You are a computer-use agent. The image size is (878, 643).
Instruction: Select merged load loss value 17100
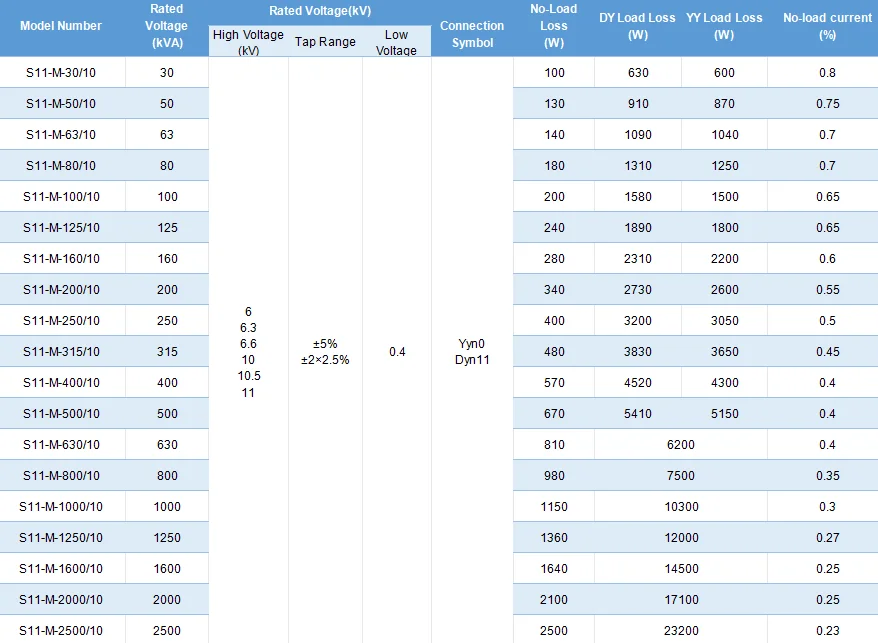pos(681,600)
